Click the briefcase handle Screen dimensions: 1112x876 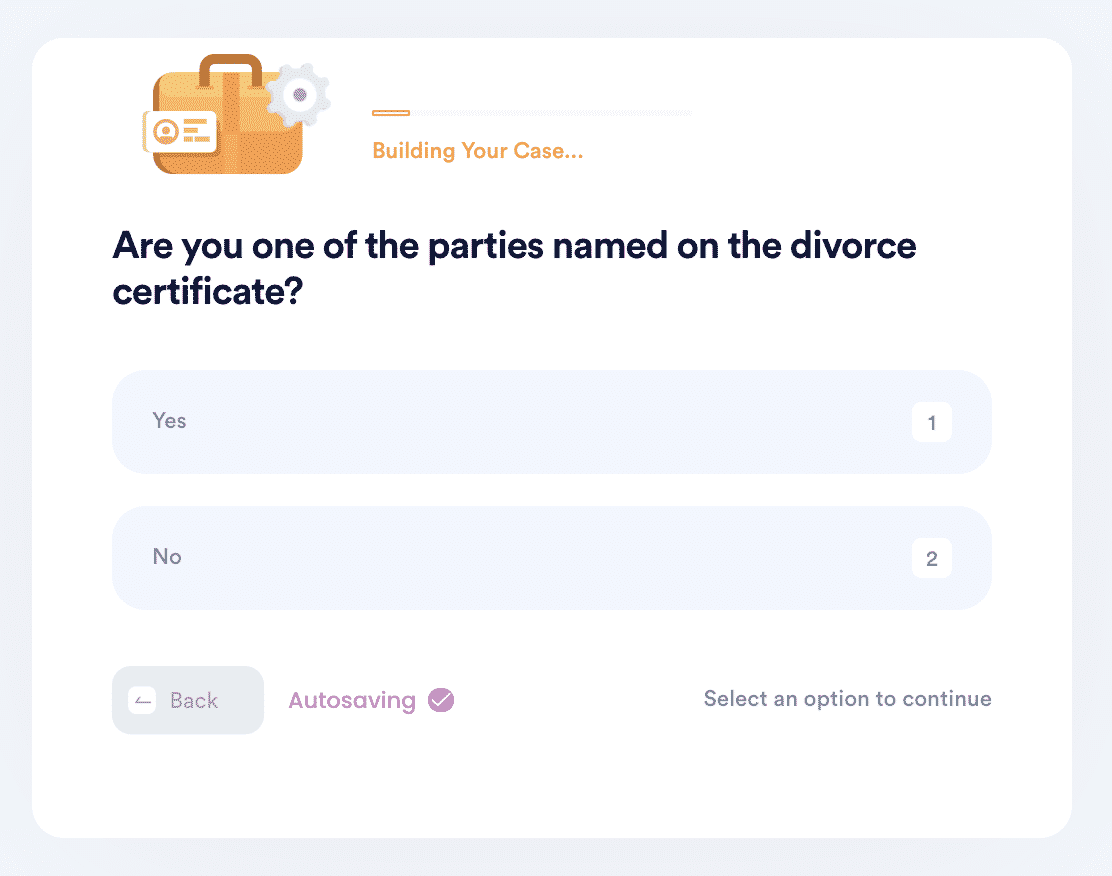point(230,69)
